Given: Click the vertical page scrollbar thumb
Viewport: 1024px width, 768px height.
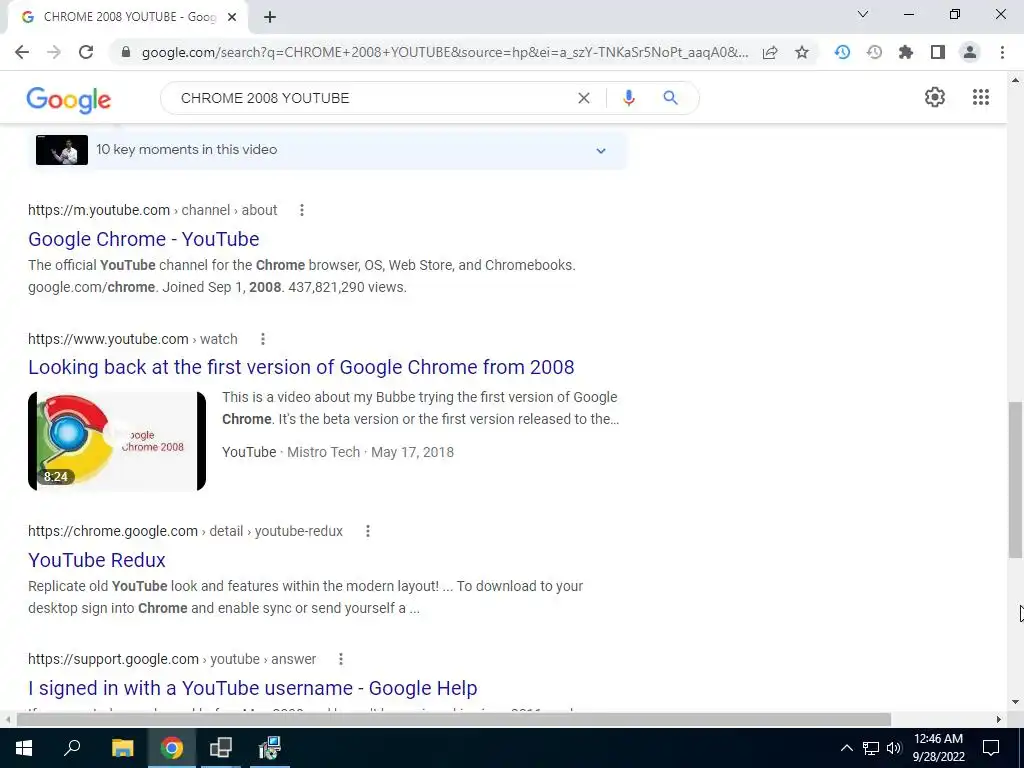Looking at the screenshot, I should pyautogui.click(x=1016, y=480).
